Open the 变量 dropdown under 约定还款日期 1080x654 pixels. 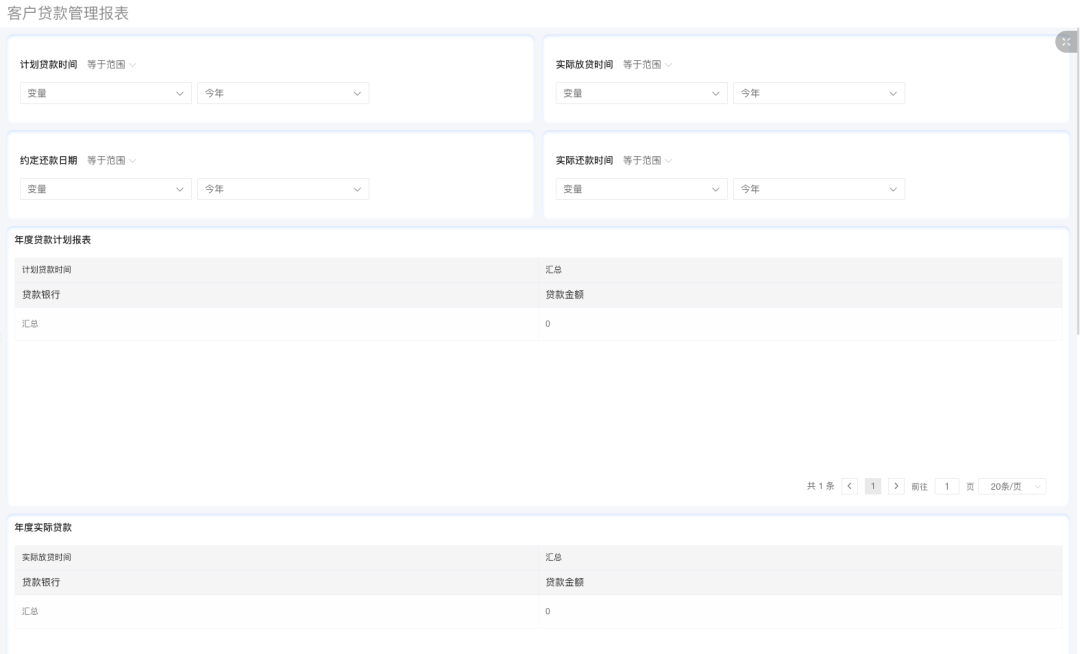105,189
